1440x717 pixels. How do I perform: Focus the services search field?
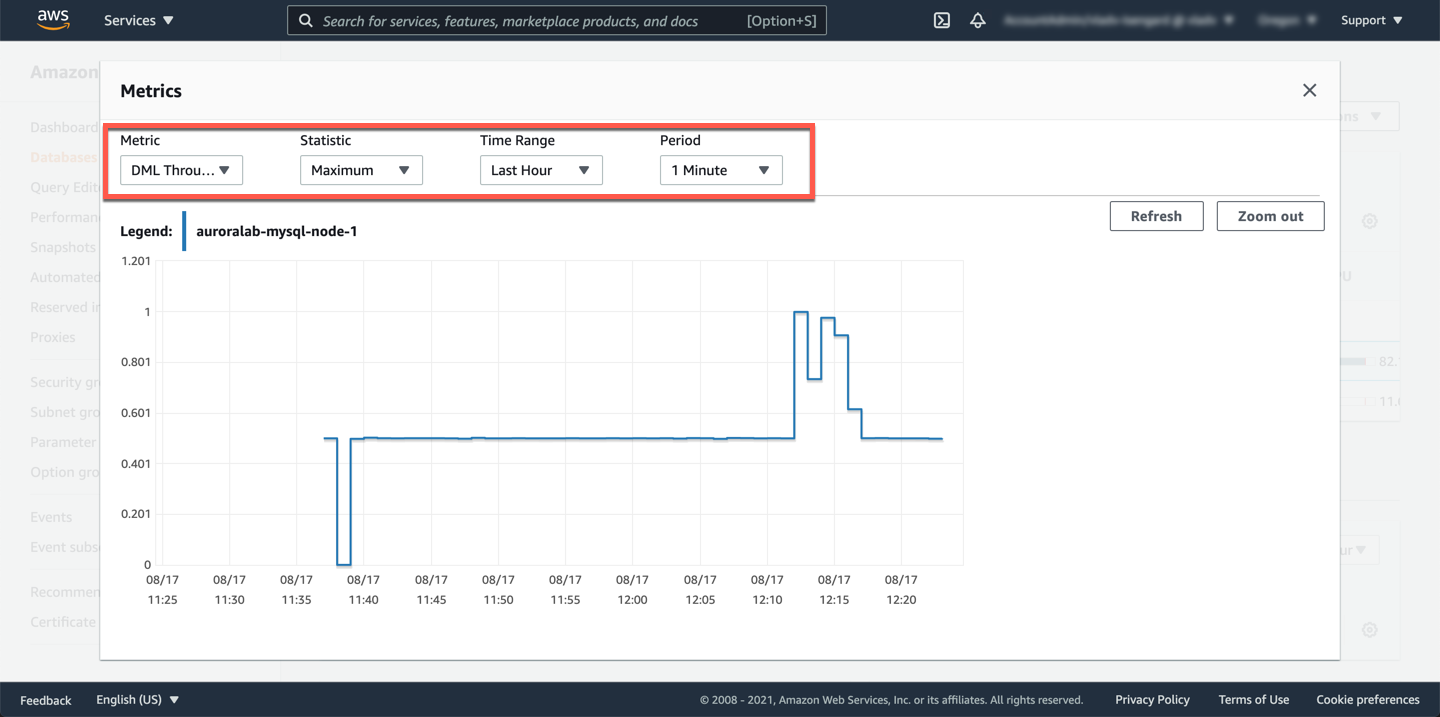coord(530,21)
